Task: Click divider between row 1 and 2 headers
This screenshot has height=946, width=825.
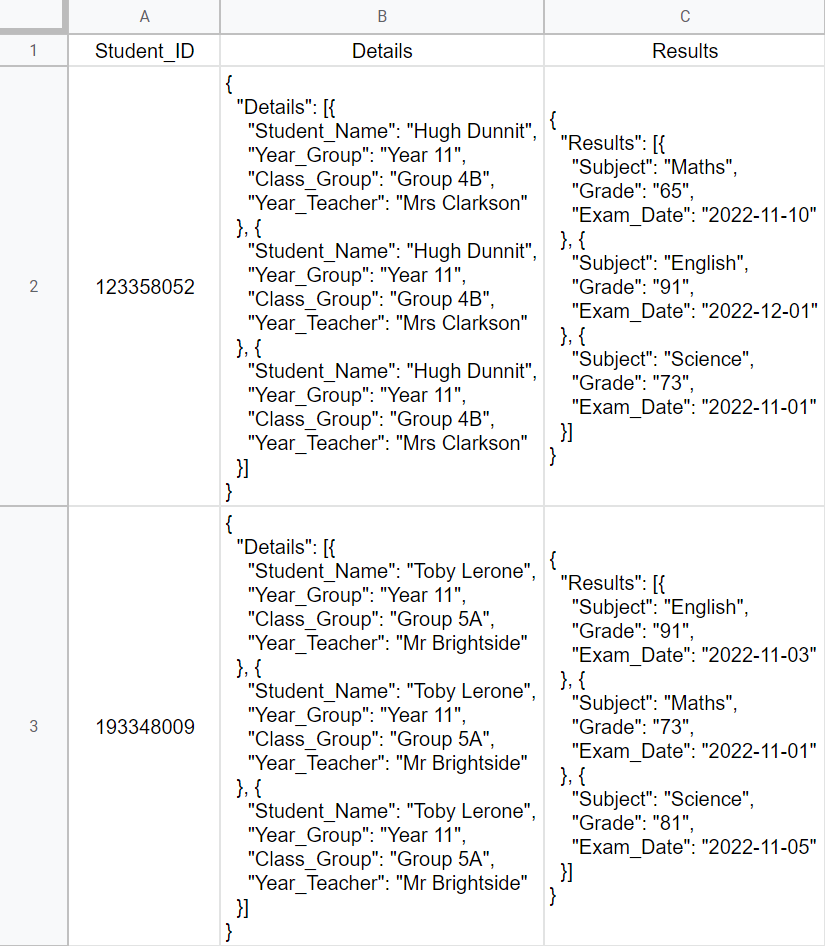Action: pyautogui.click(x=33, y=67)
